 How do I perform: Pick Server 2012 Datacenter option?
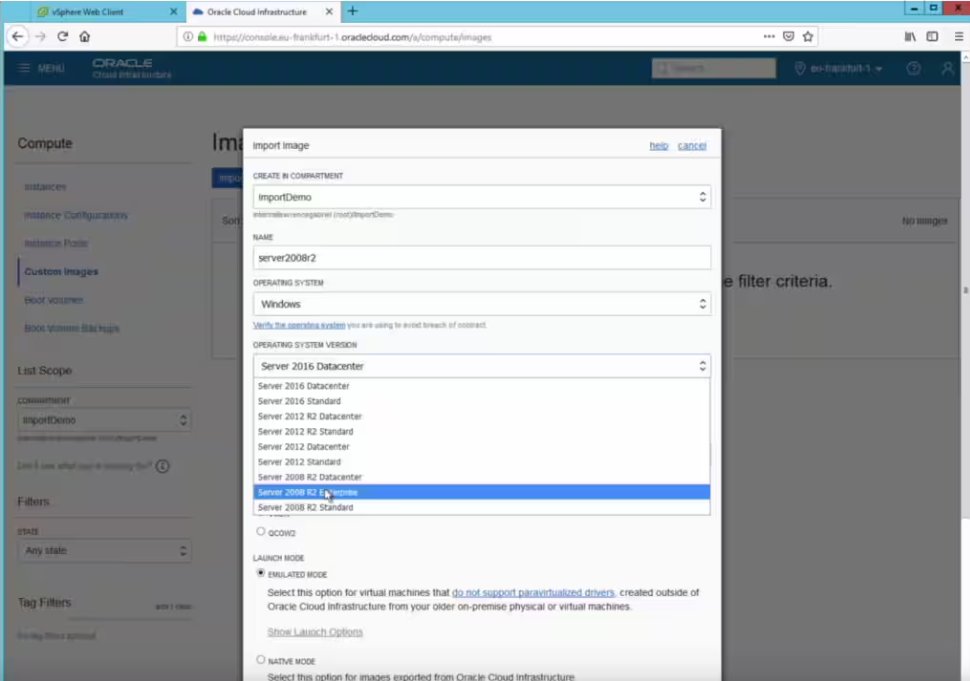(481, 447)
